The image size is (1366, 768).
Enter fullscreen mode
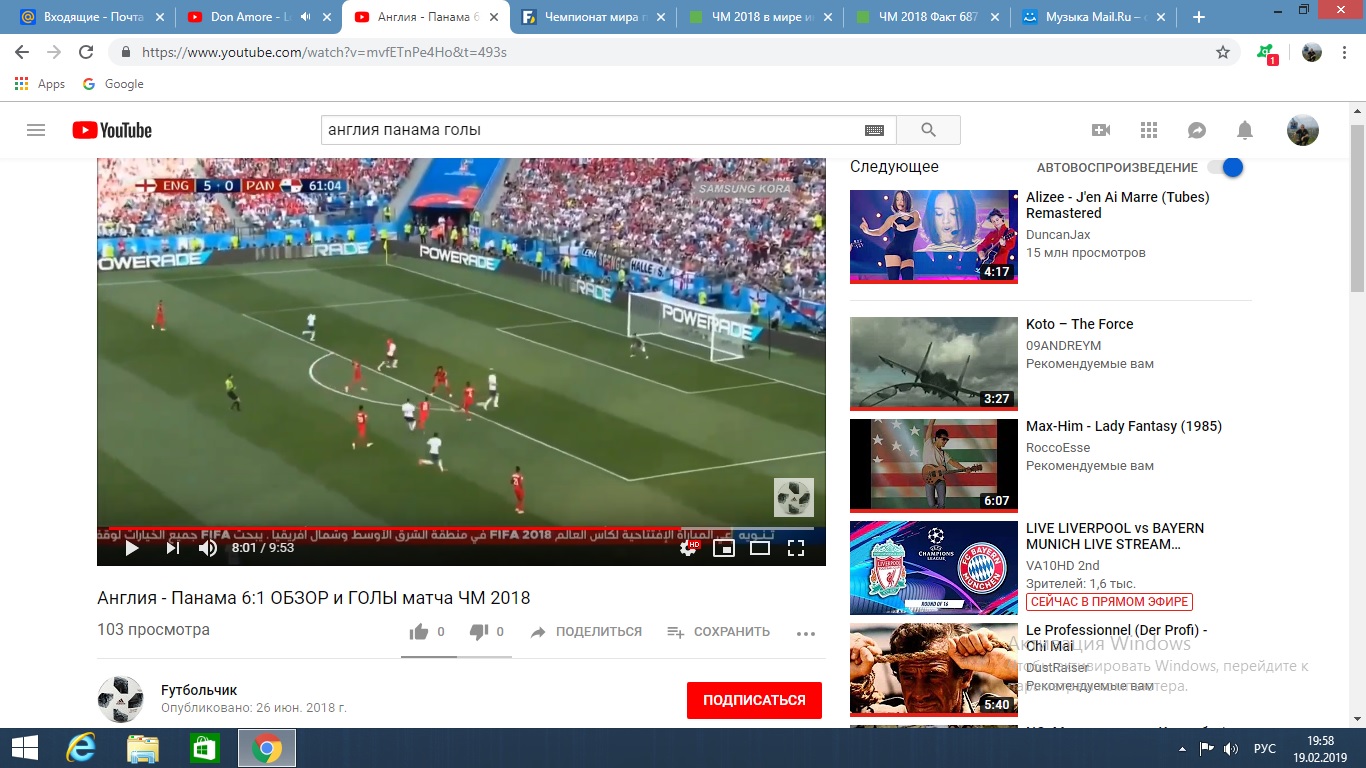click(x=796, y=548)
